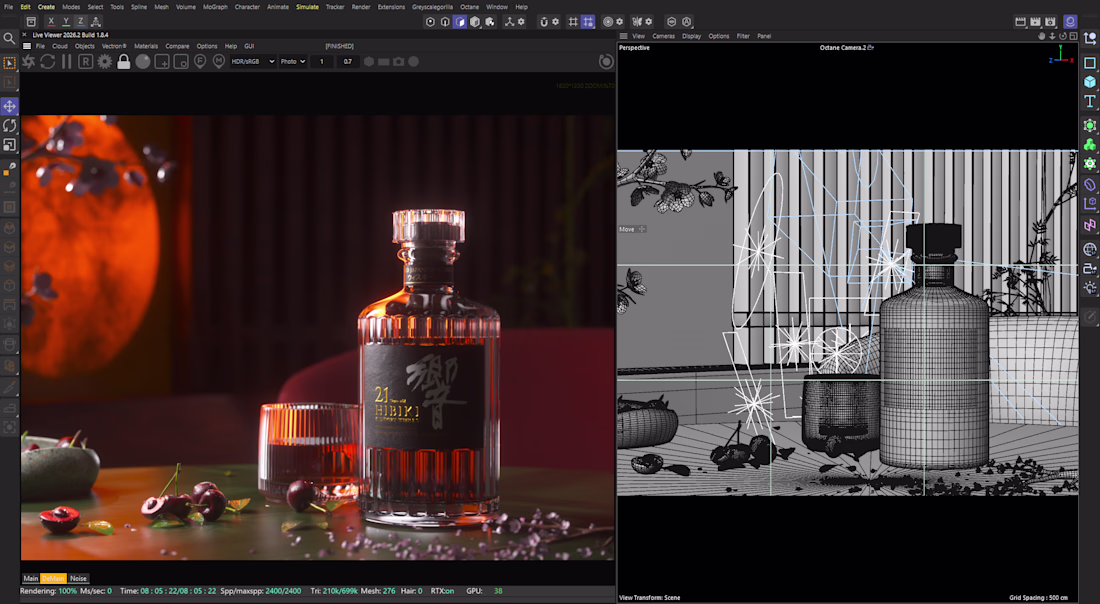Click the viewport orbit rotate icon
This screenshot has height=604, width=1100.
pos(1063,36)
